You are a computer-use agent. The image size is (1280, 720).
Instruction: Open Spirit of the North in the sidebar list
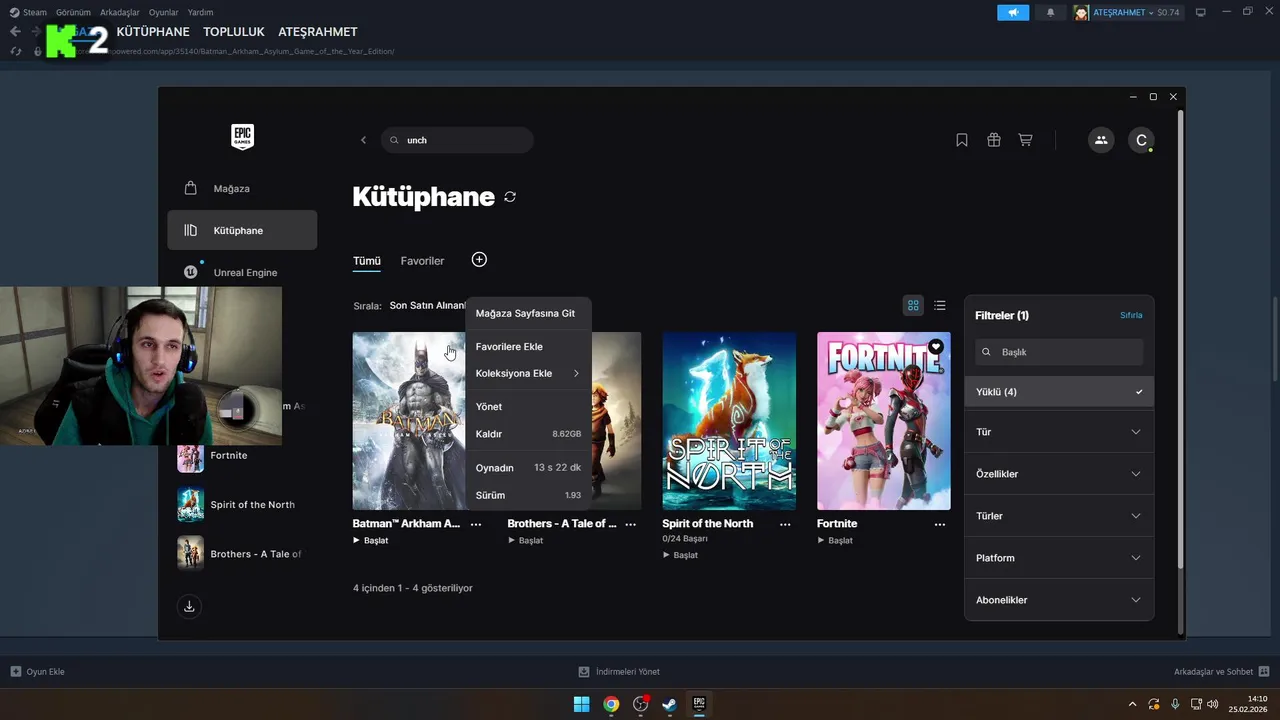point(242,505)
